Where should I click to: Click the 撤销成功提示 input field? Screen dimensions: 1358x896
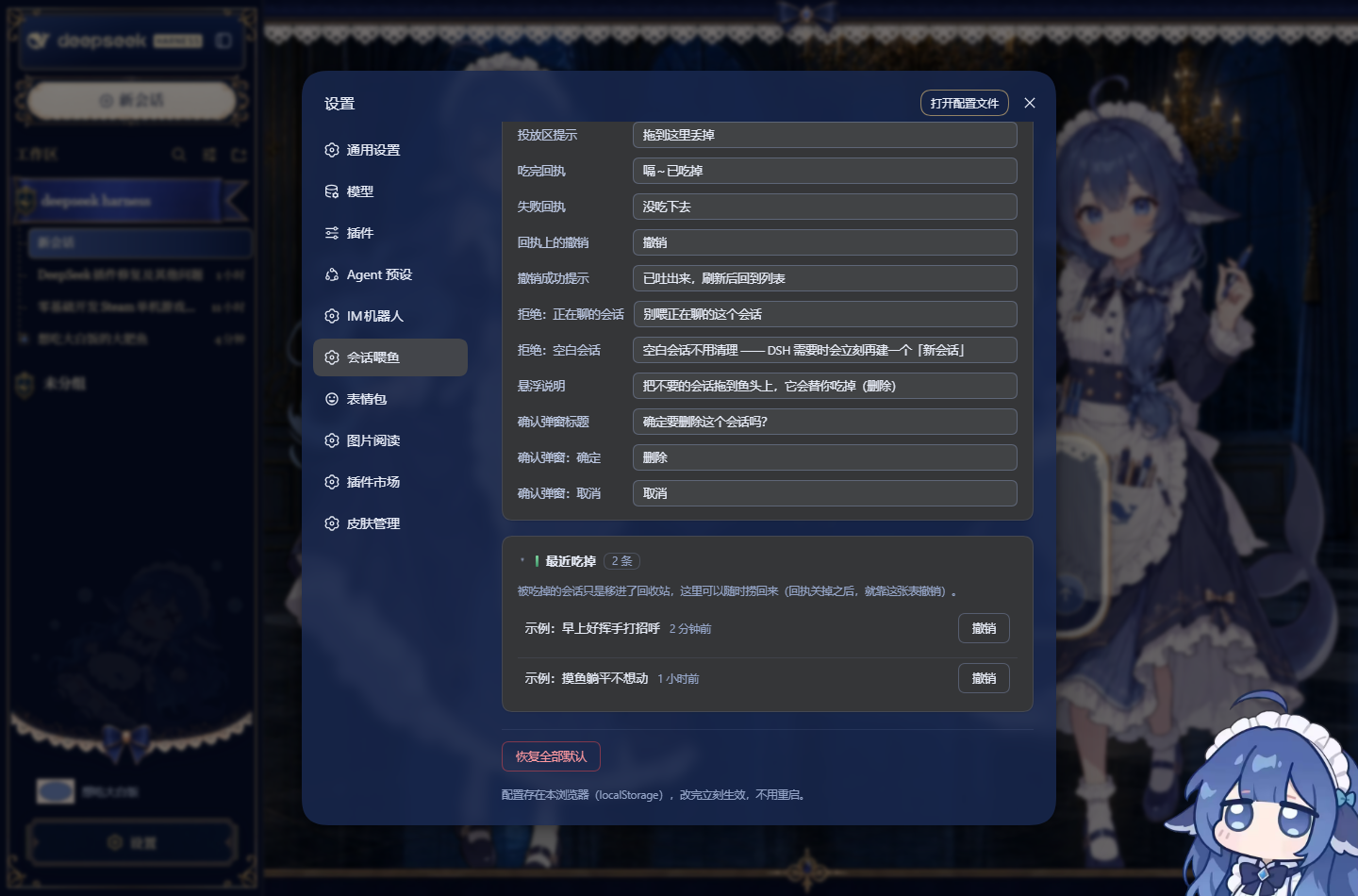[825, 278]
